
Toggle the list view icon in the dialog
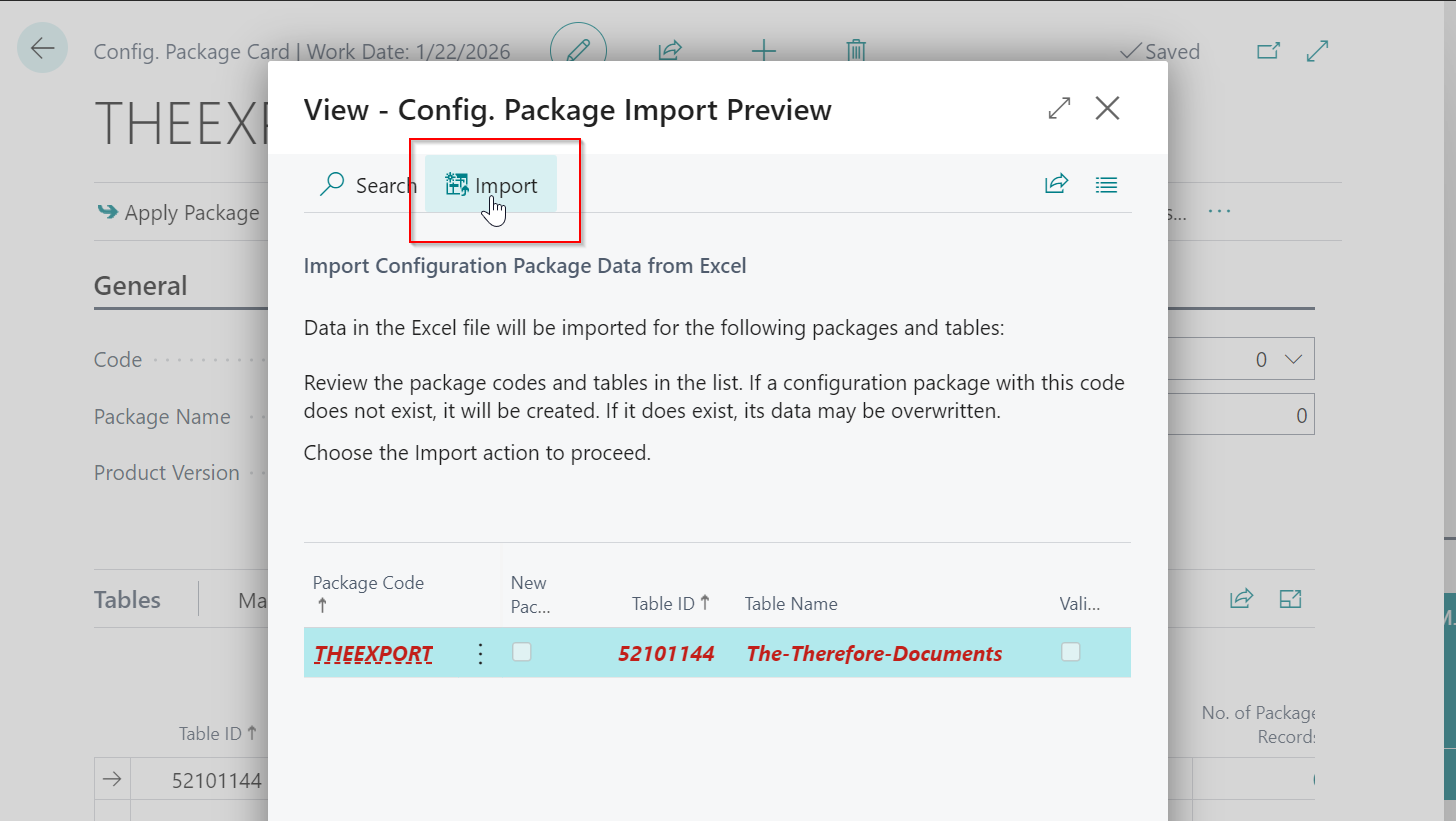[x=1106, y=184]
